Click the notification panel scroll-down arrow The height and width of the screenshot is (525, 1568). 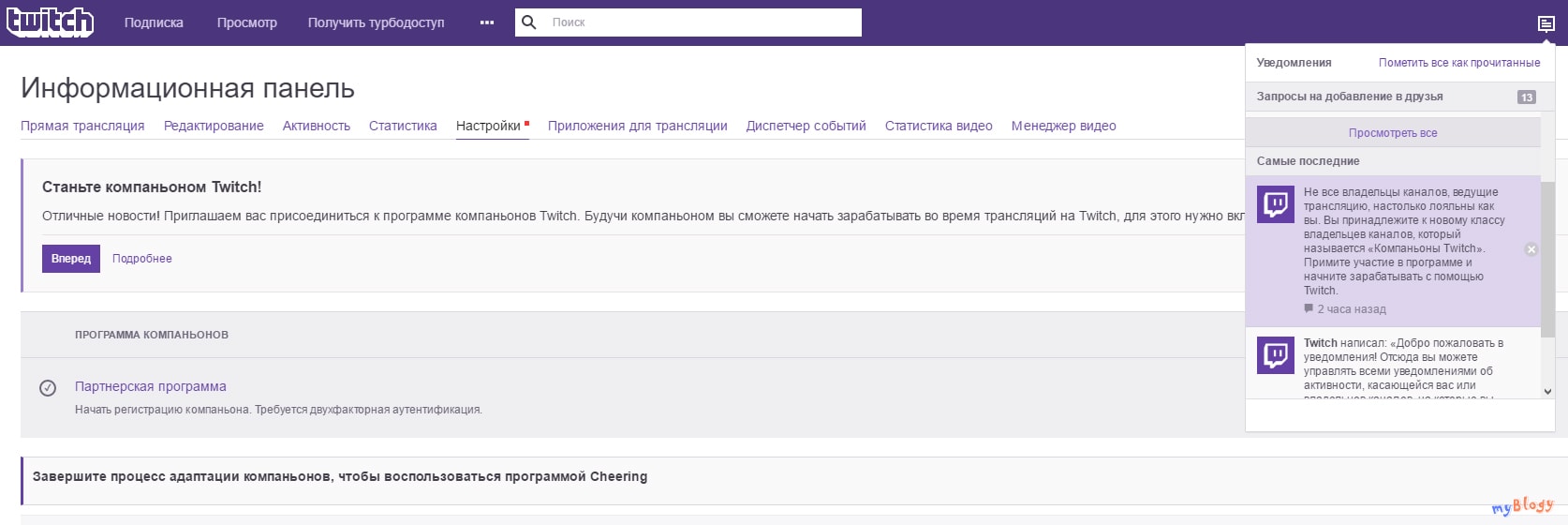[x=1547, y=392]
